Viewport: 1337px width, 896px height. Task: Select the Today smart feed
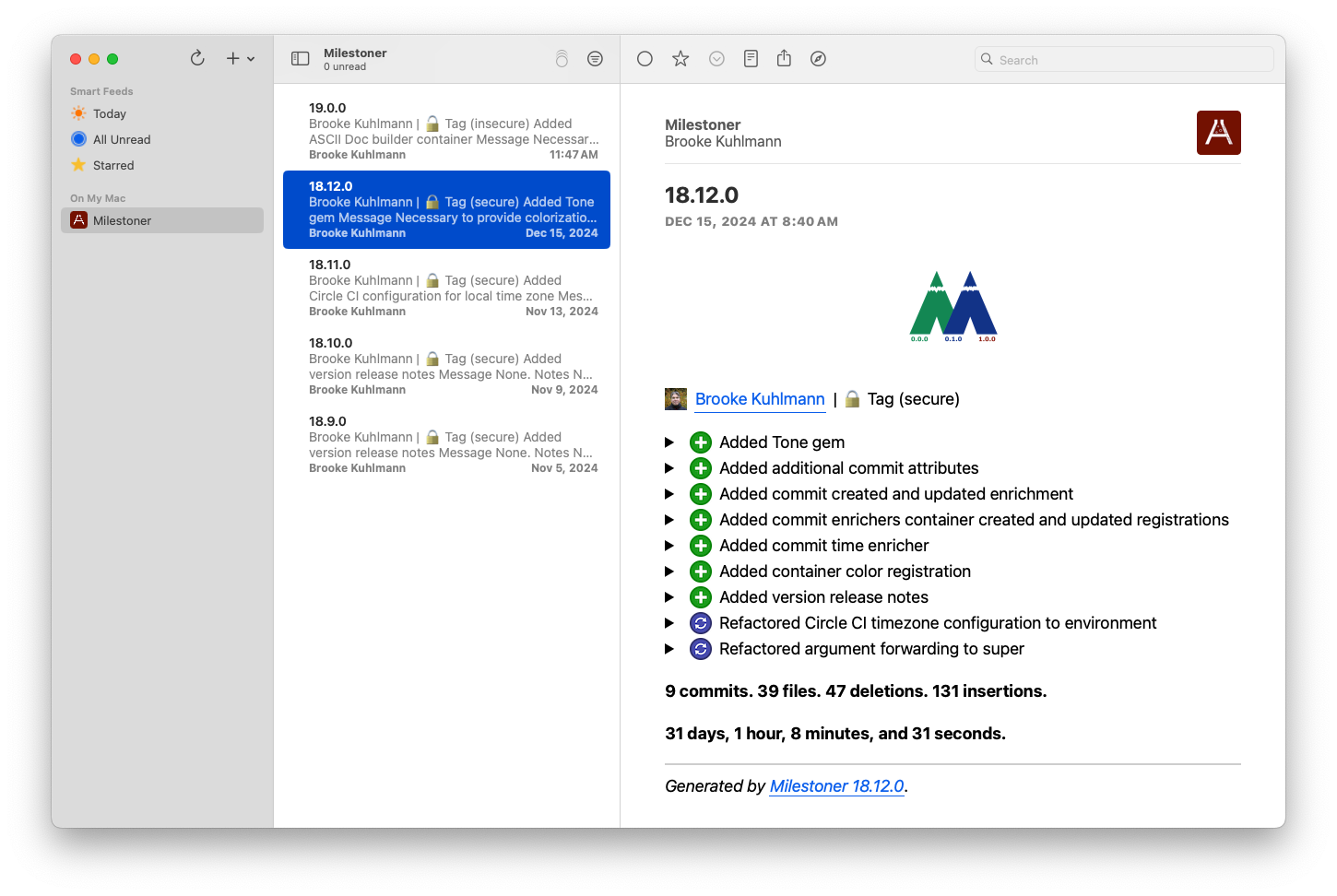[x=162, y=113]
